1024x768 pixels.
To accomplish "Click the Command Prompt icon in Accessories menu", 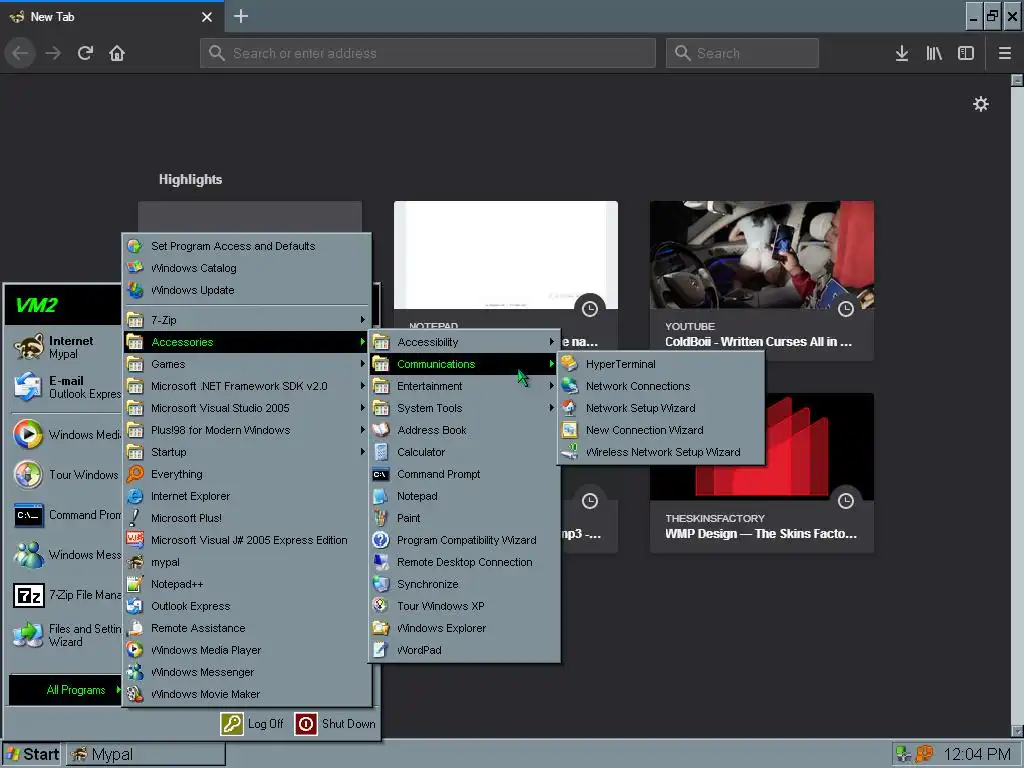I will pyautogui.click(x=381, y=474).
